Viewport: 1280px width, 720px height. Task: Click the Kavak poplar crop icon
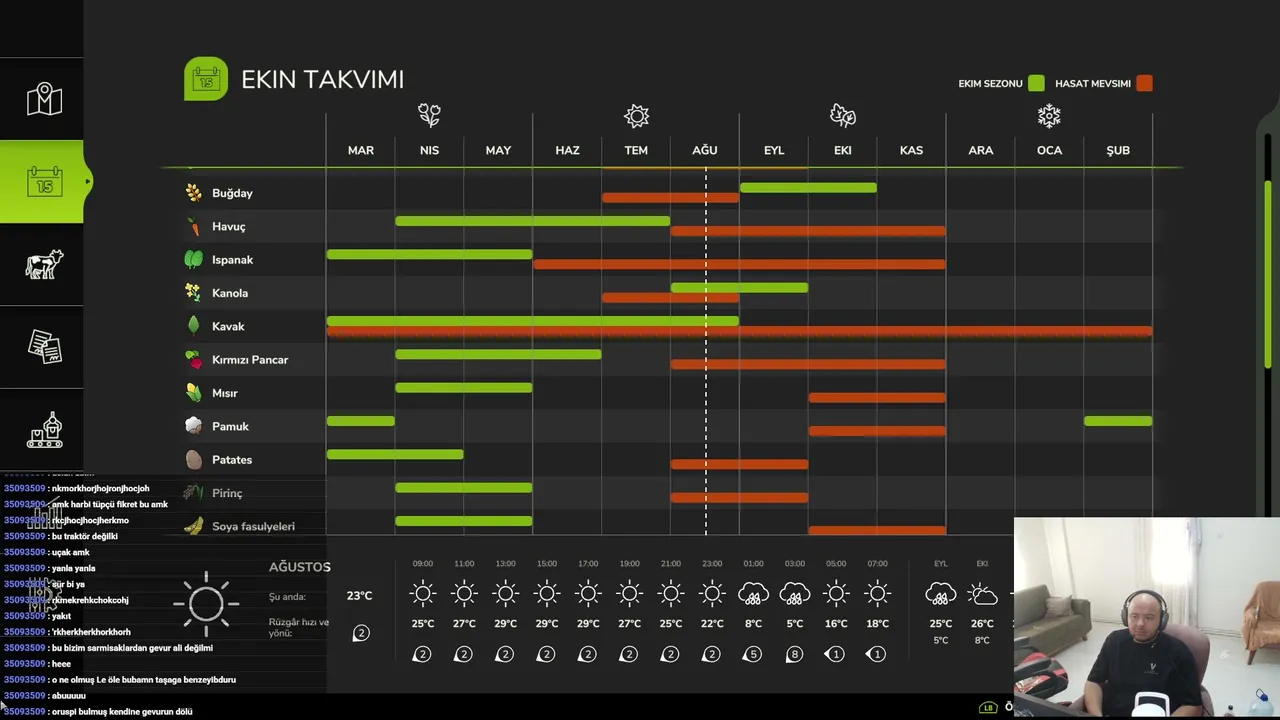[x=193, y=326]
